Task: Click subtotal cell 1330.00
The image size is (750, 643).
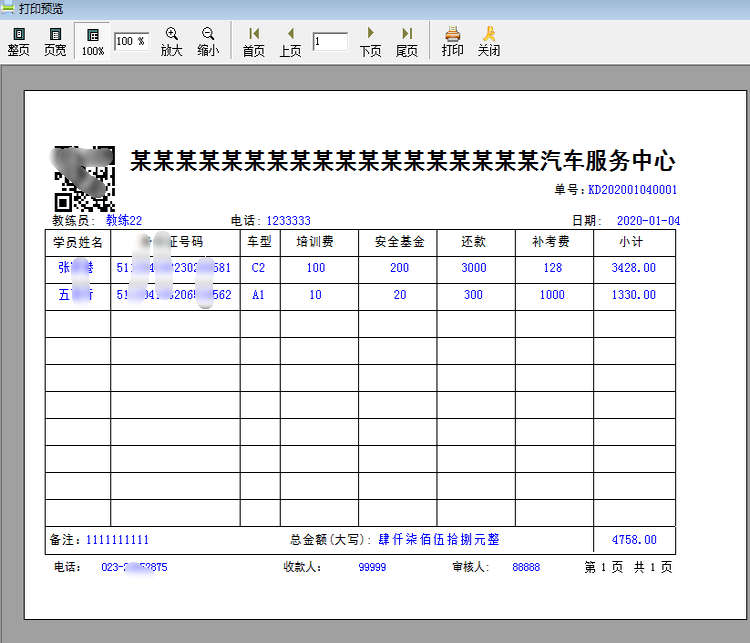Action: coord(634,295)
